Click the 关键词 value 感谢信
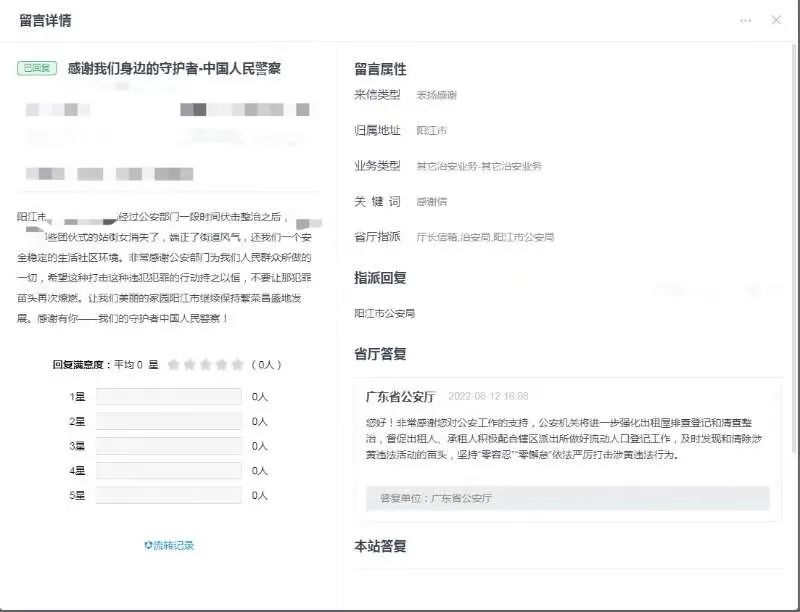 (x=431, y=202)
